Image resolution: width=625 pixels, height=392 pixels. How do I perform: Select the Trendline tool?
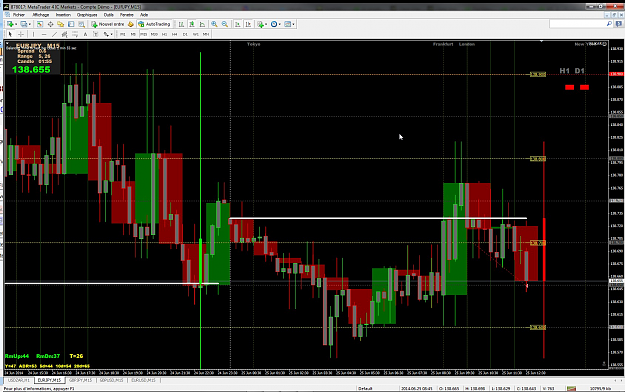coord(55,34)
